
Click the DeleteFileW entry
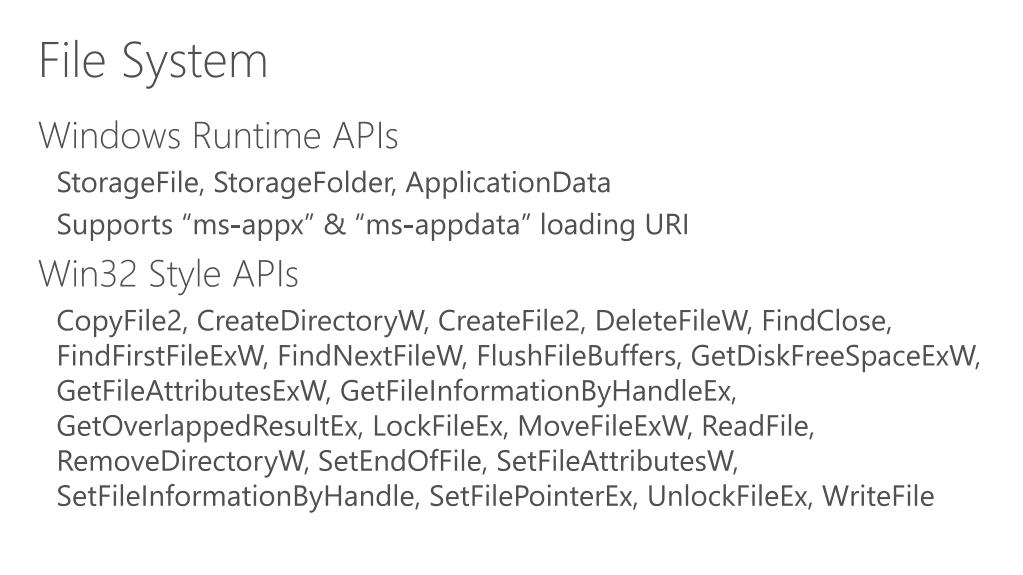[x=673, y=321]
